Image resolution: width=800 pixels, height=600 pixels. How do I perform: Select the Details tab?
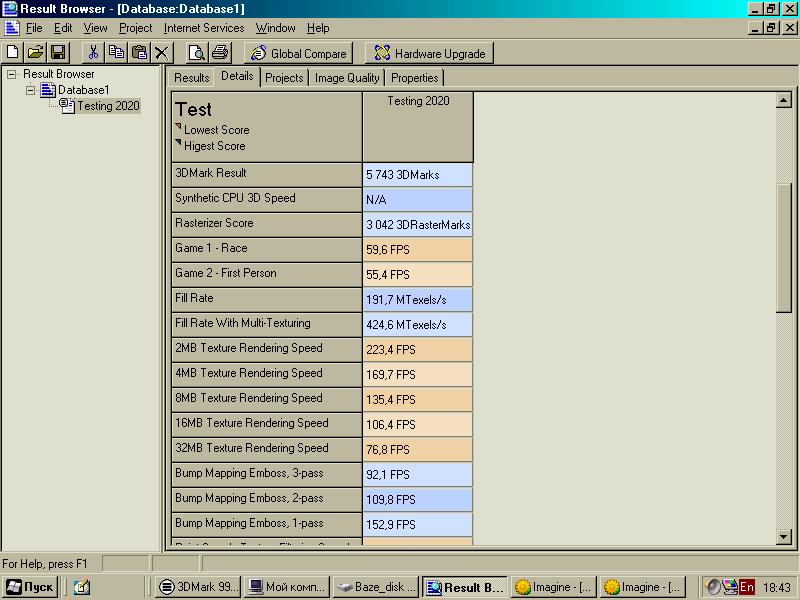[x=237, y=76]
